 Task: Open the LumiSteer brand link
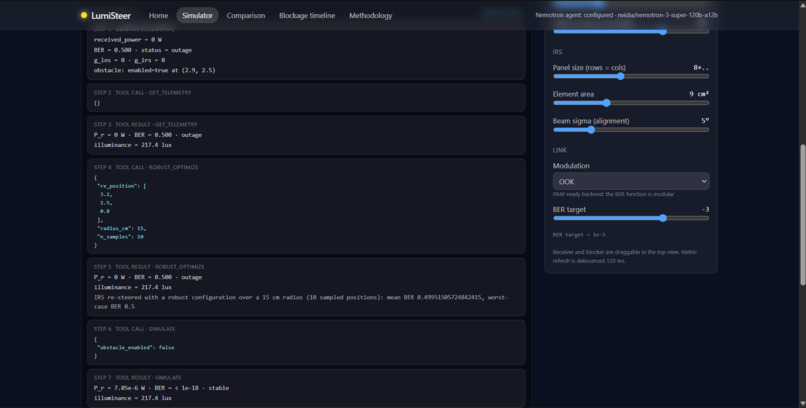click(106, 15)
